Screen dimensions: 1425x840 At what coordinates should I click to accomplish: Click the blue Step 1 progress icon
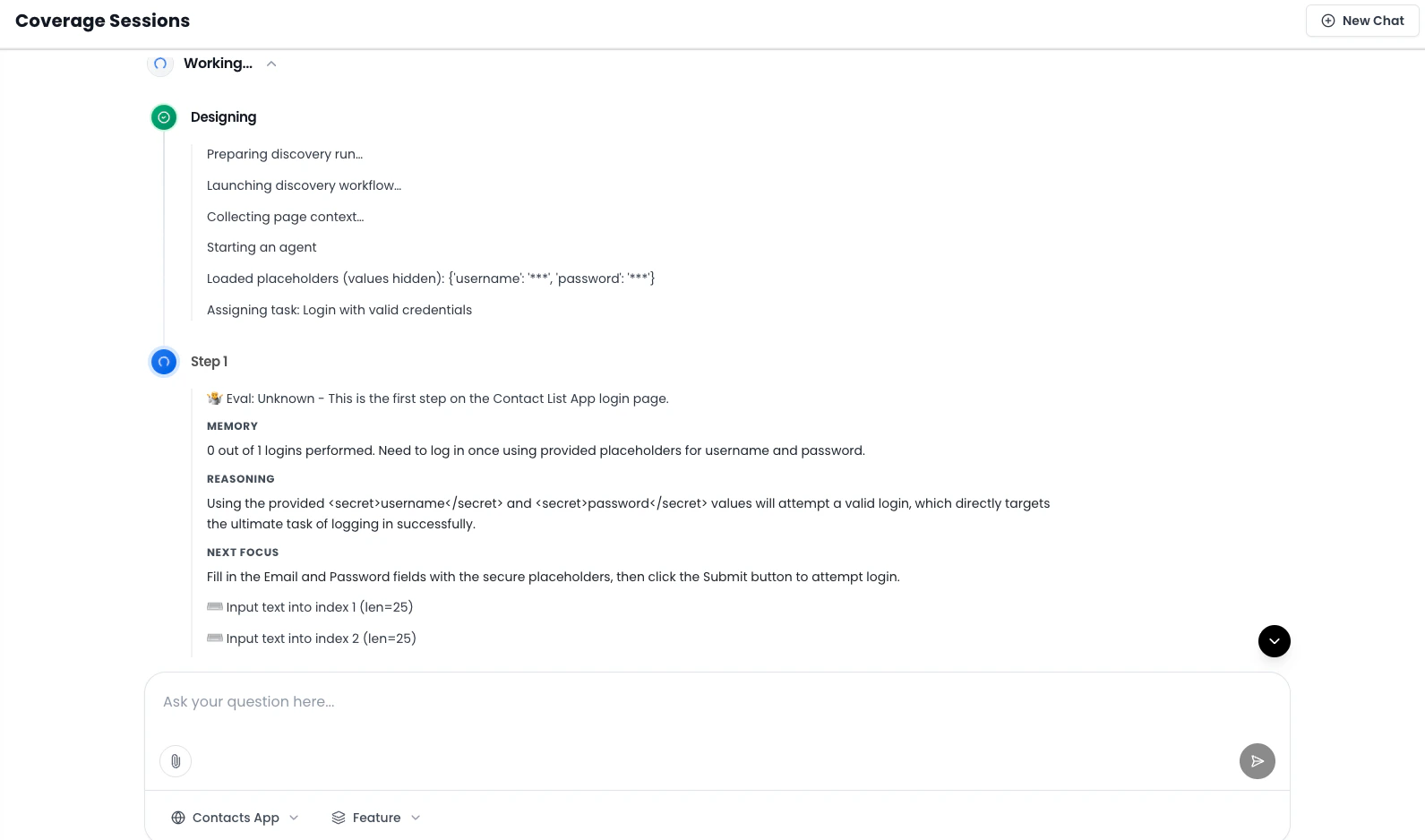[x=164, y=361]
